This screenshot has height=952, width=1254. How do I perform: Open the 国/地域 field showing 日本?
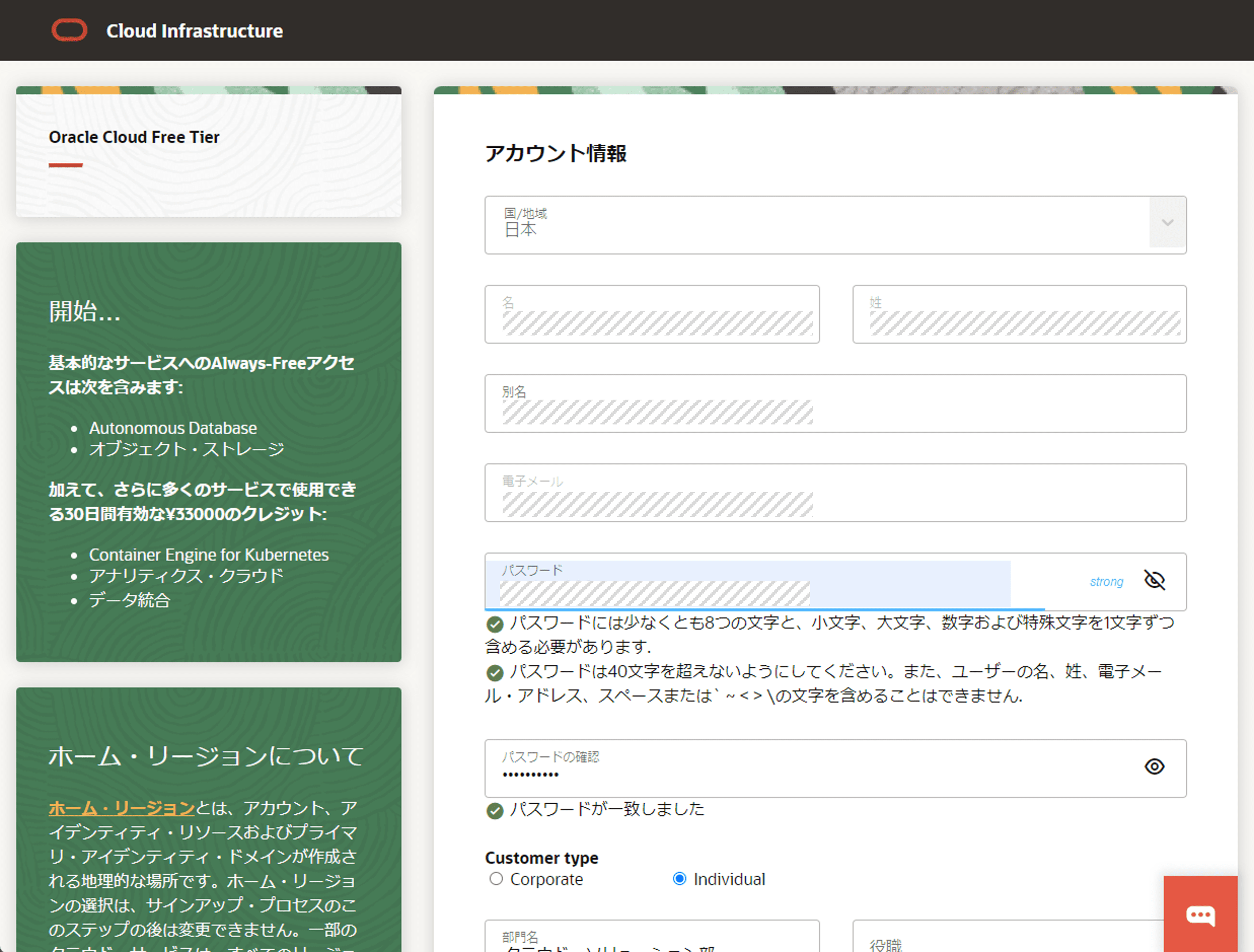(x=835, y=225)
